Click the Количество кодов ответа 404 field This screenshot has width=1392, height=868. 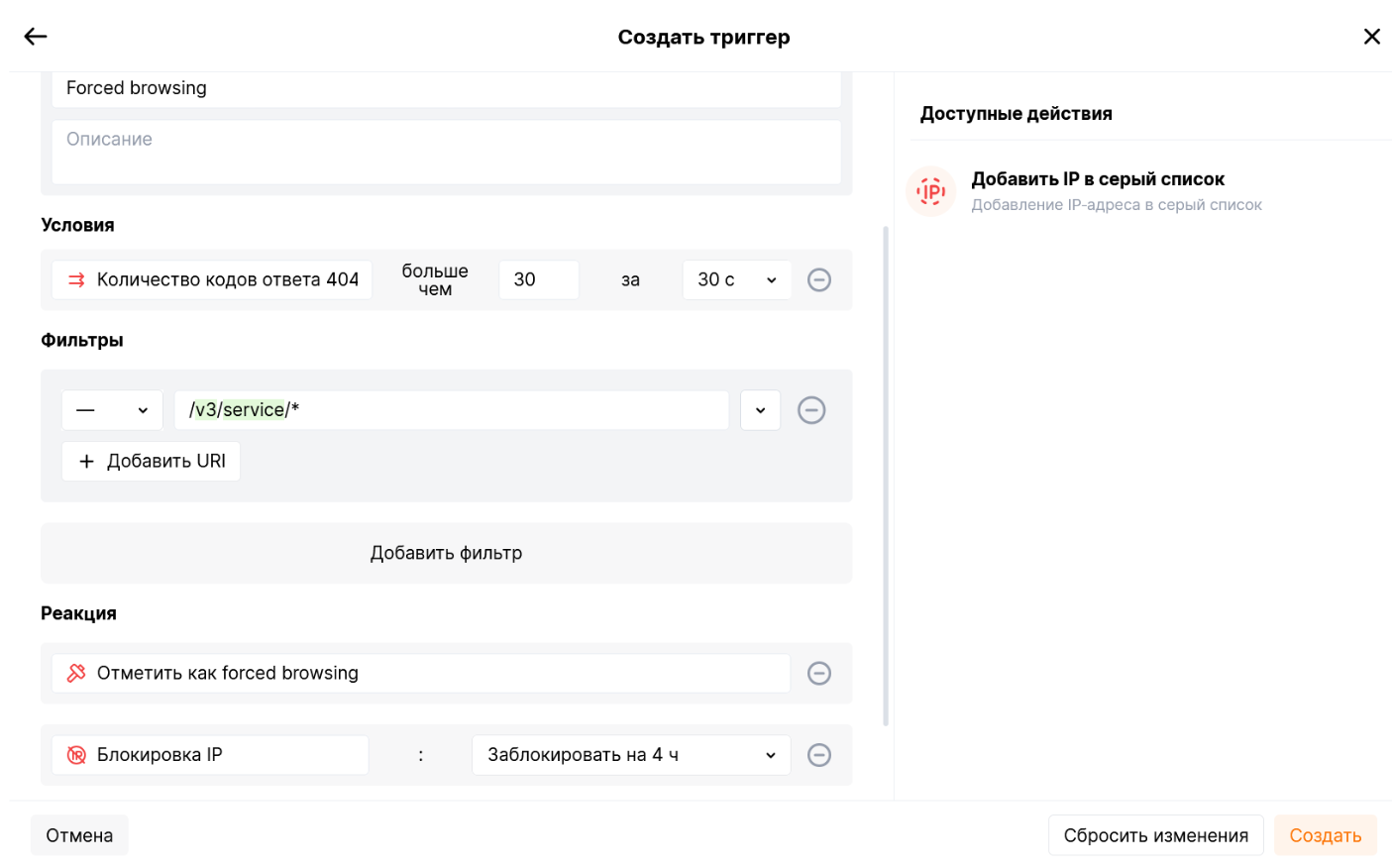(212, 279)
